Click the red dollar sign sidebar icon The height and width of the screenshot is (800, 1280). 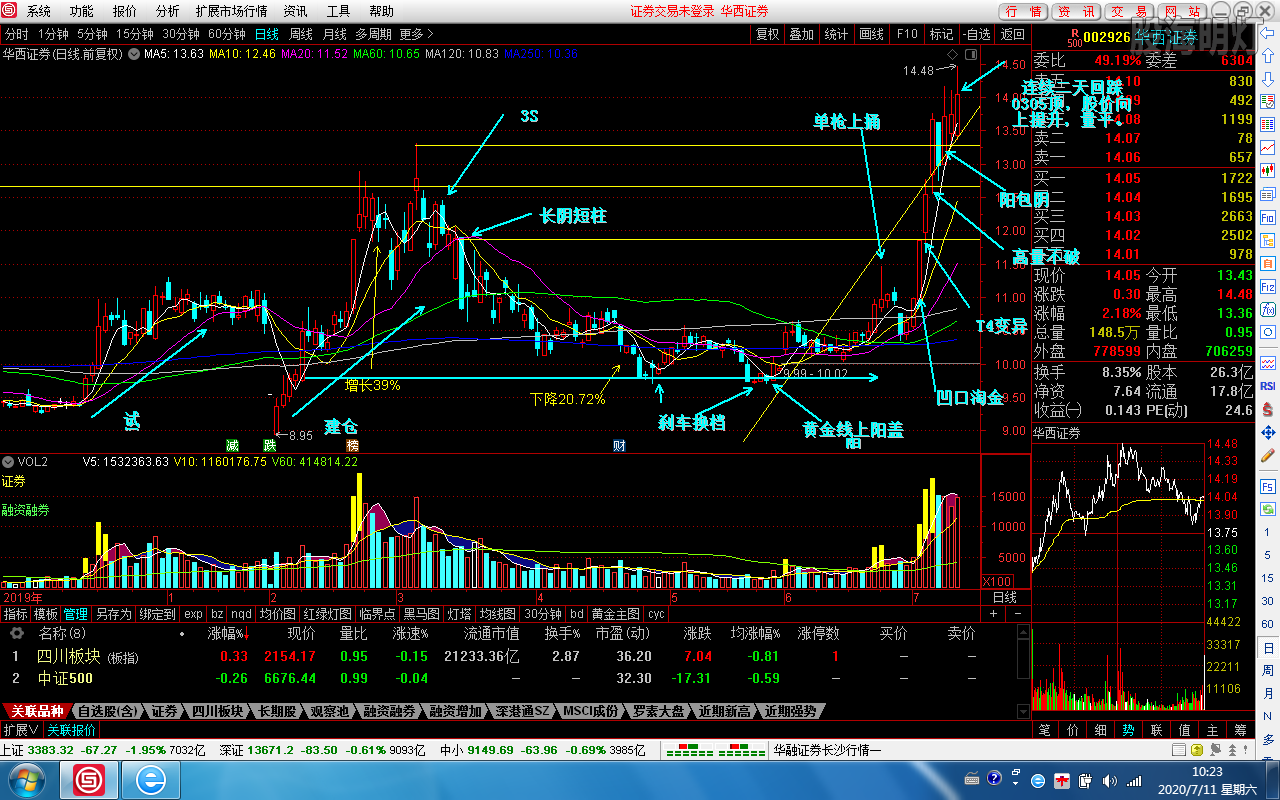click(1268, 409)
